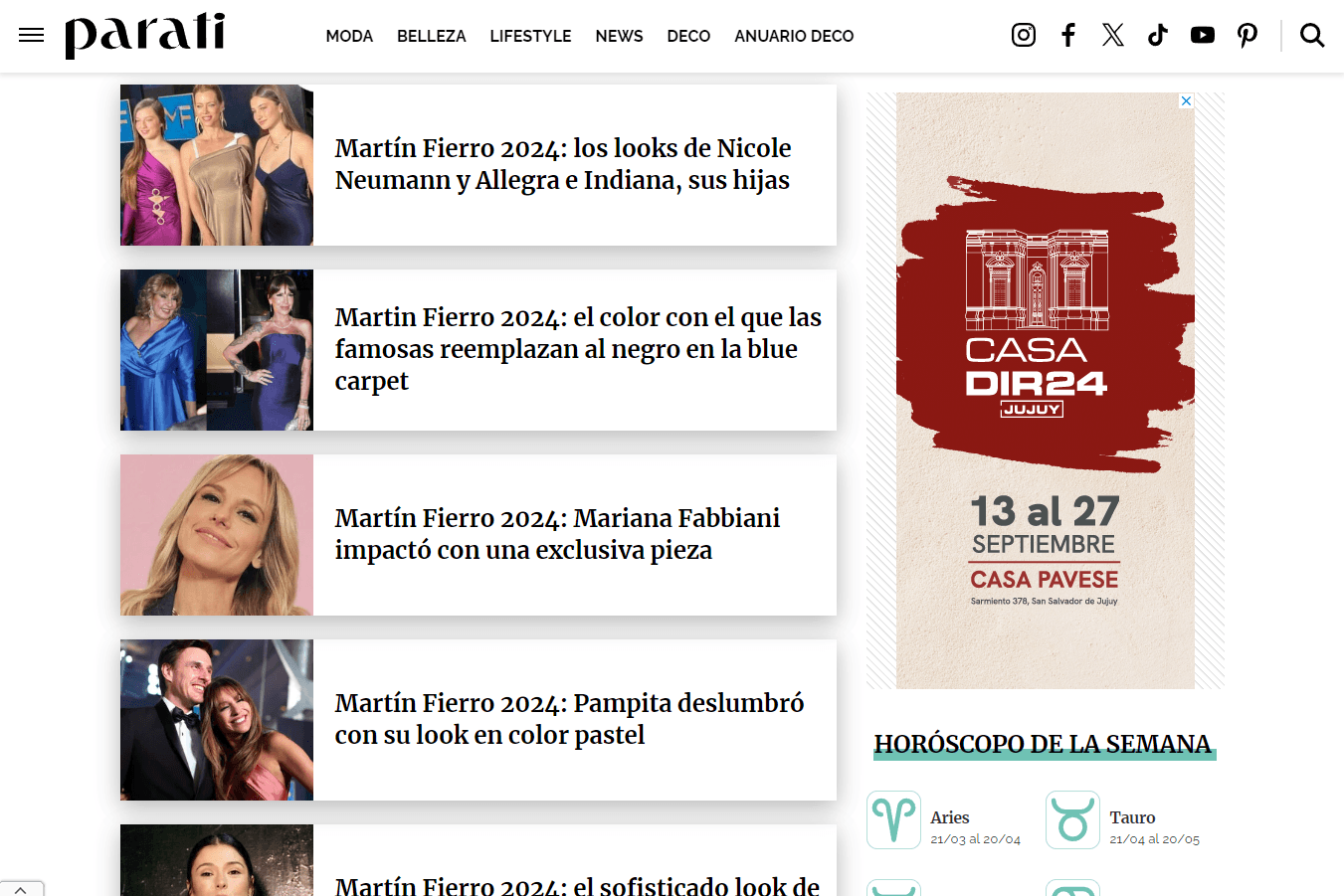Select the Tauro zodiac icon
This screenshot has width=1344, height=896.
(x=1072, y=819)
